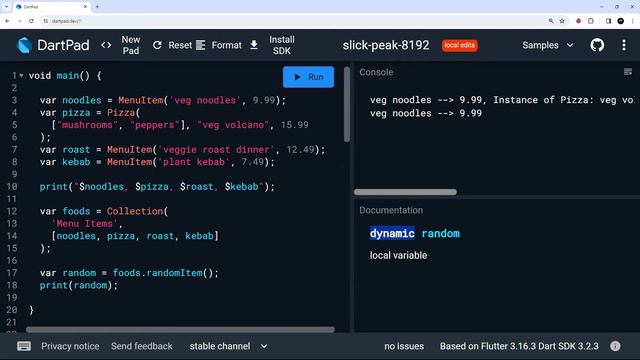This screenshot has height=360, width=640.
Task: Click 'randomItem' in line 17
Action: (x=174, y=273)
